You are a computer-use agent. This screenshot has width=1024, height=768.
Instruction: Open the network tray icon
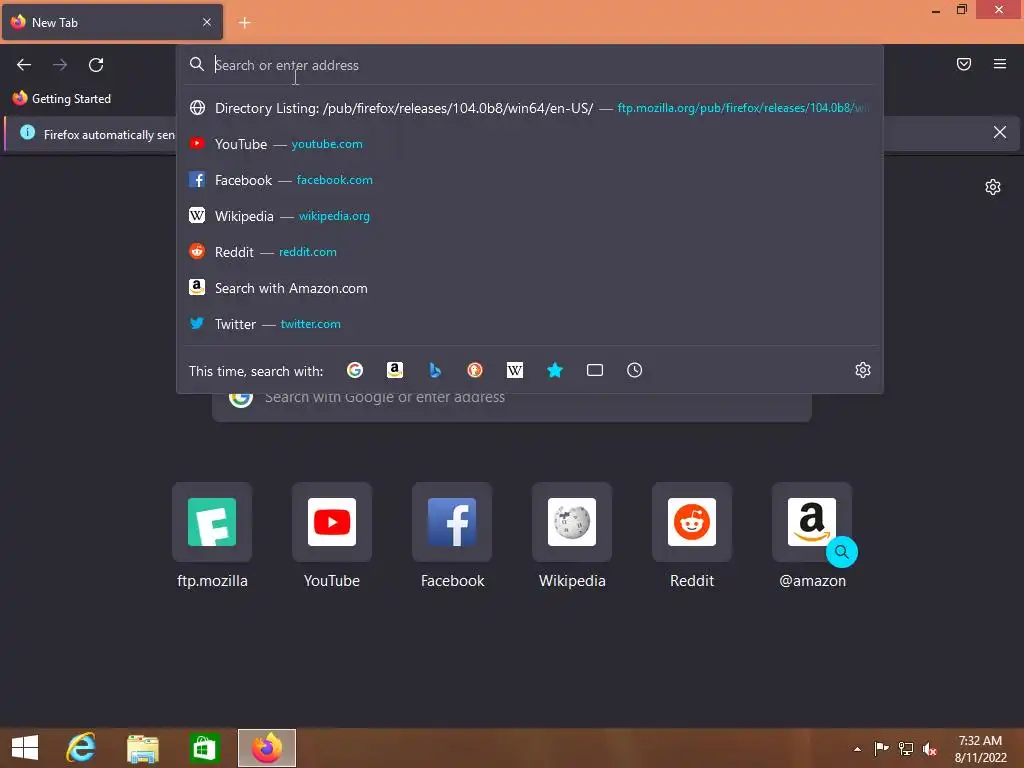coord(906,748)
